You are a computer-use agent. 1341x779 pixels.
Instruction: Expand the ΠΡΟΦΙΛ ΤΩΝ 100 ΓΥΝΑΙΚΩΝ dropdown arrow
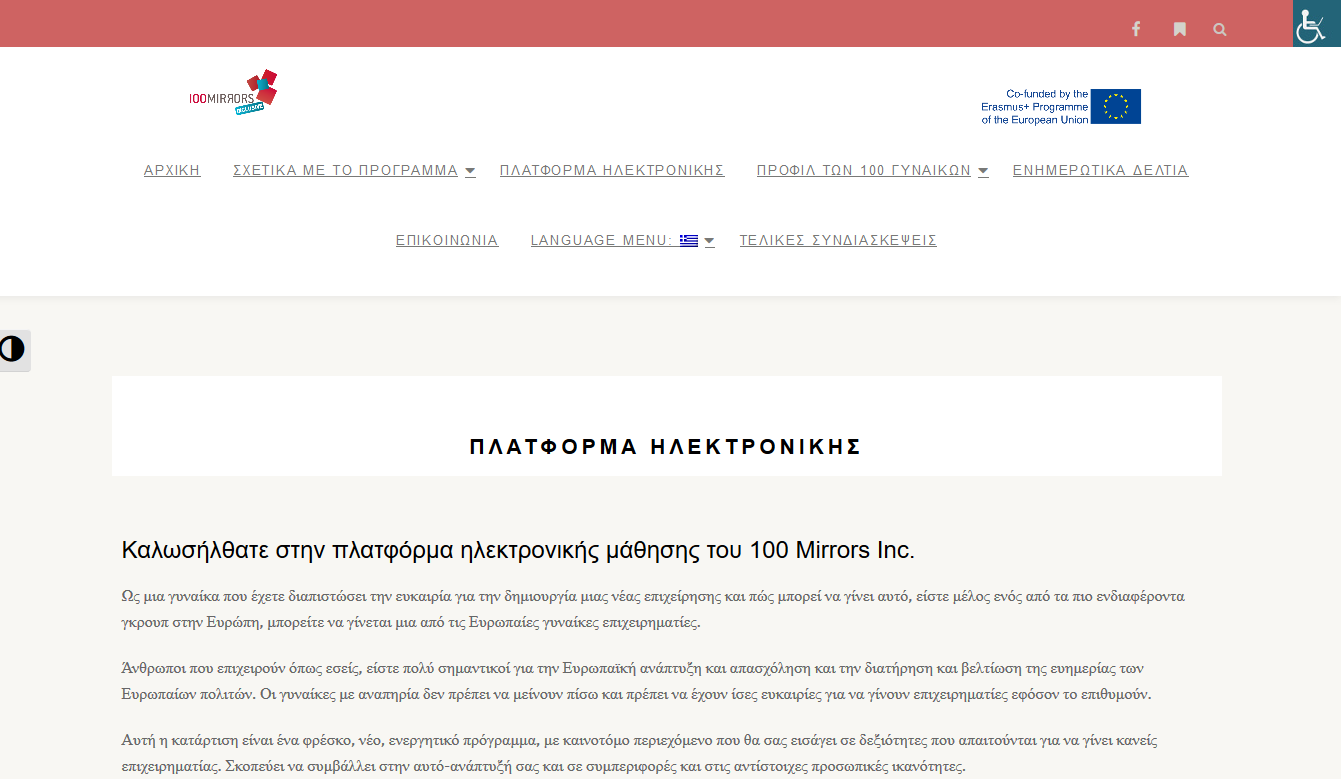(983, 171)
